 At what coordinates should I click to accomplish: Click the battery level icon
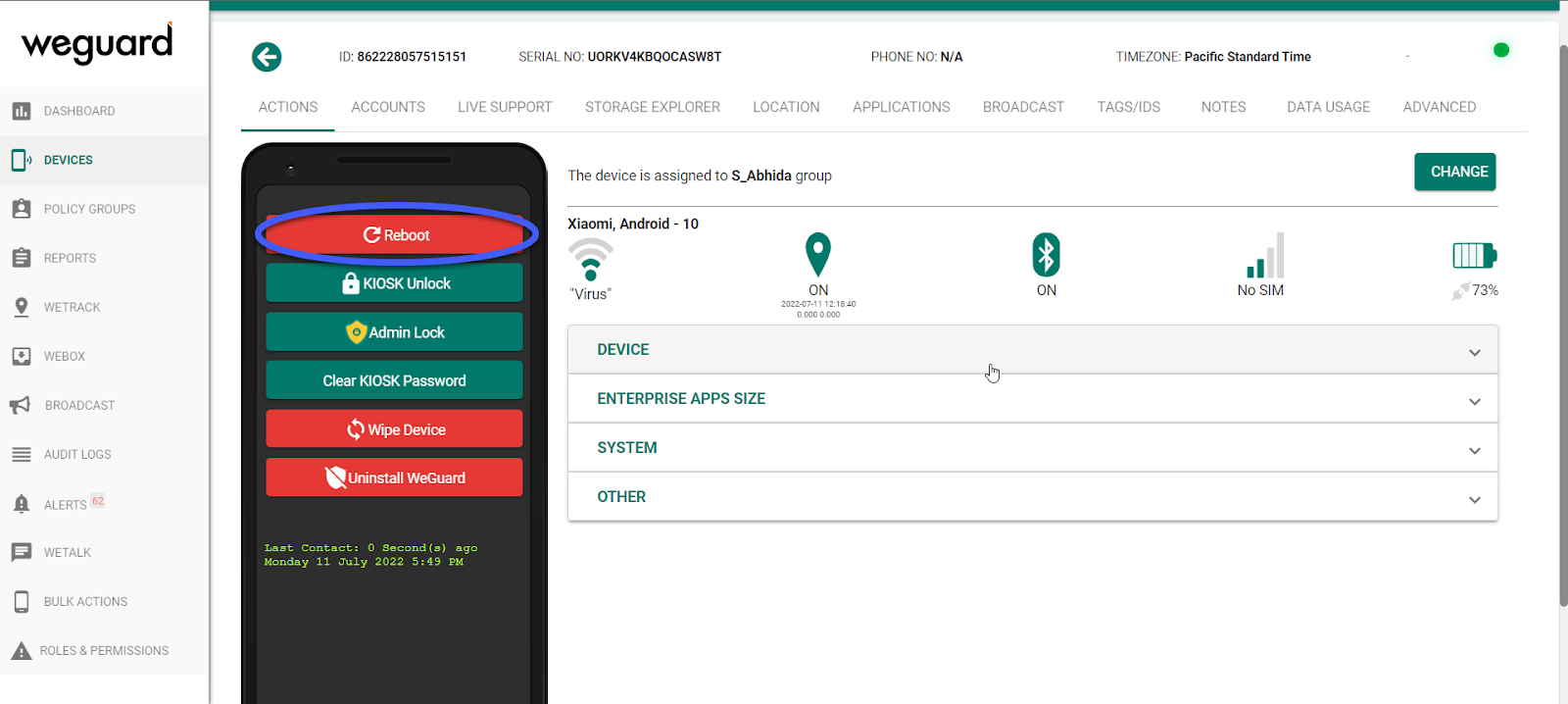pos(1474,256)
